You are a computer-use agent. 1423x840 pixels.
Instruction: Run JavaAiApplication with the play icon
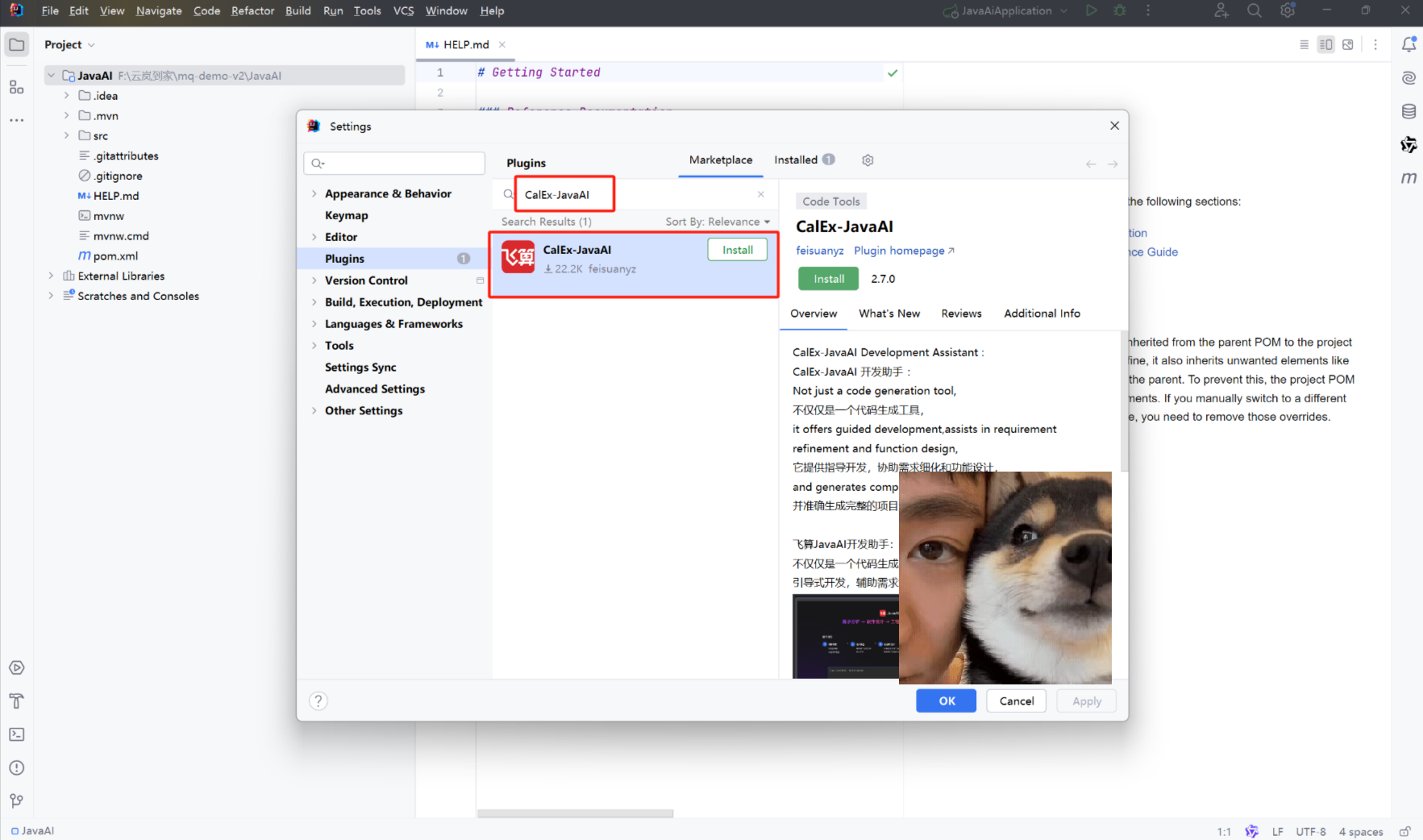[x=1091, y=10]
